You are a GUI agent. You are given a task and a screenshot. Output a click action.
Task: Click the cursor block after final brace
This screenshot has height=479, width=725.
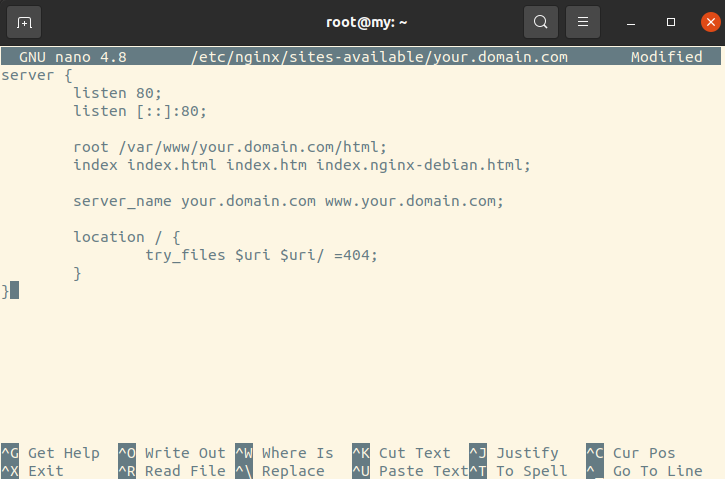(14, 290)
